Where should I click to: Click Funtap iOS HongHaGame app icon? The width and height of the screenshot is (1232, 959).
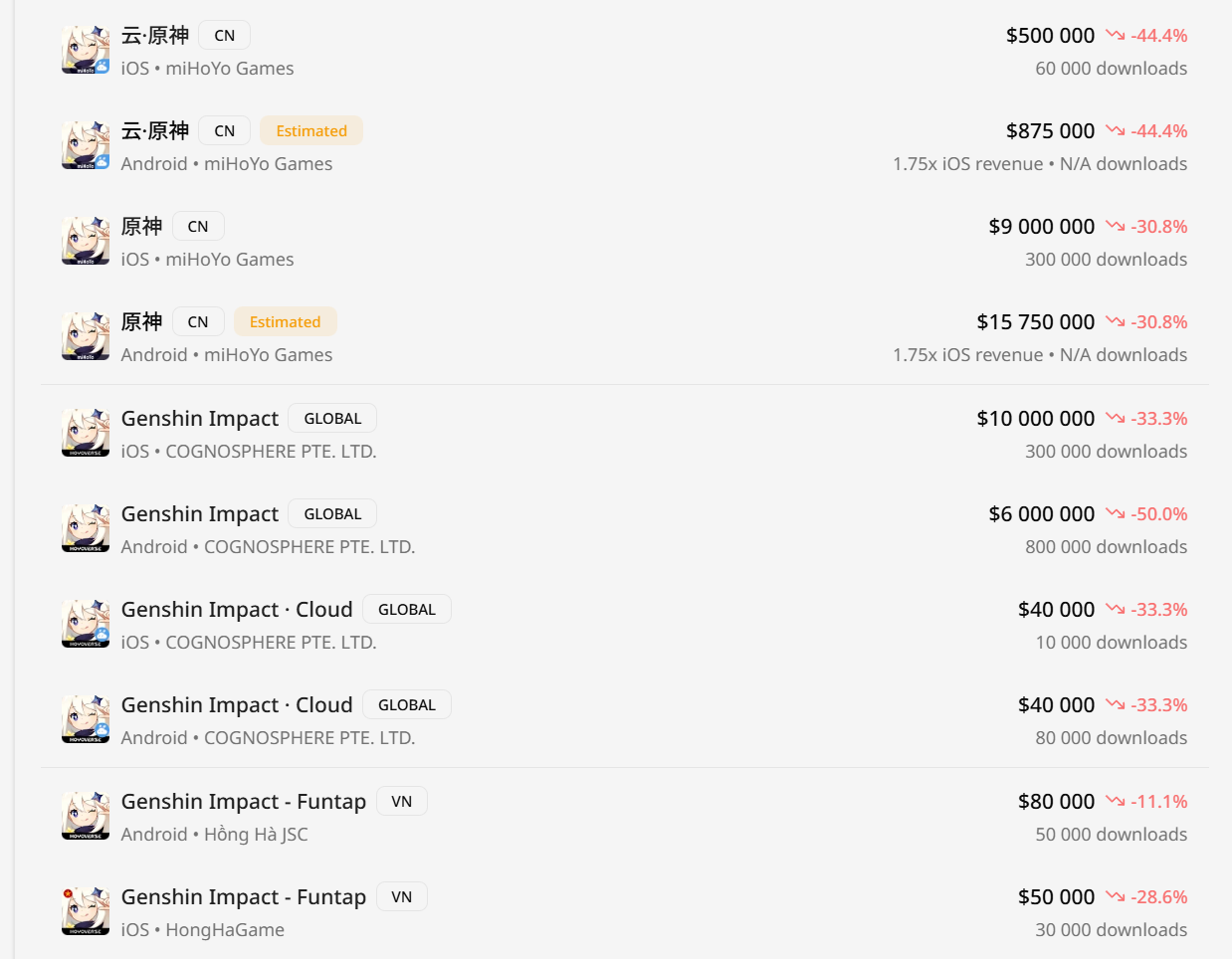coord(86,912)
